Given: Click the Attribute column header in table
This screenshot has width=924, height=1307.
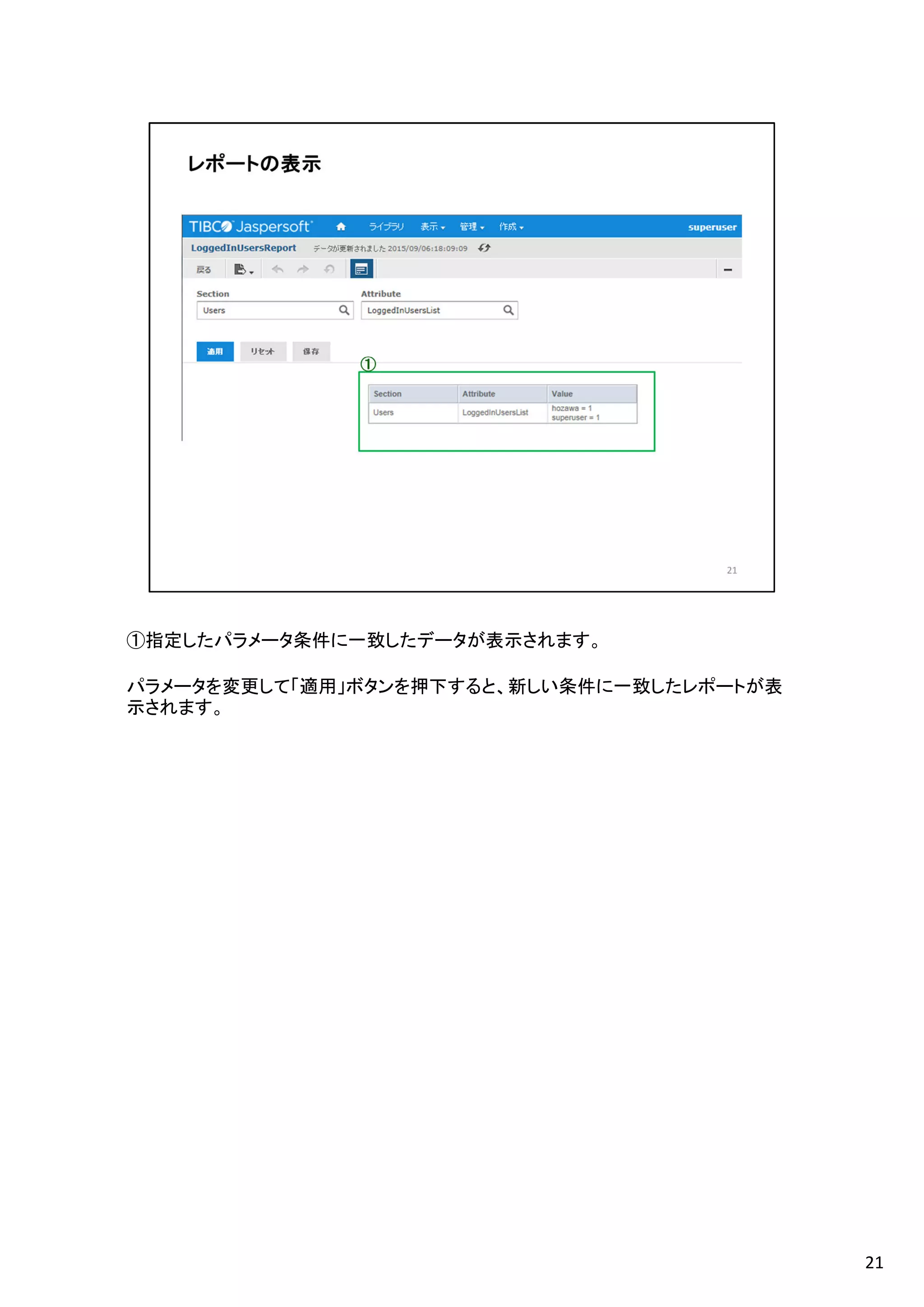Looking at the screenshot, I should point(503,394).
